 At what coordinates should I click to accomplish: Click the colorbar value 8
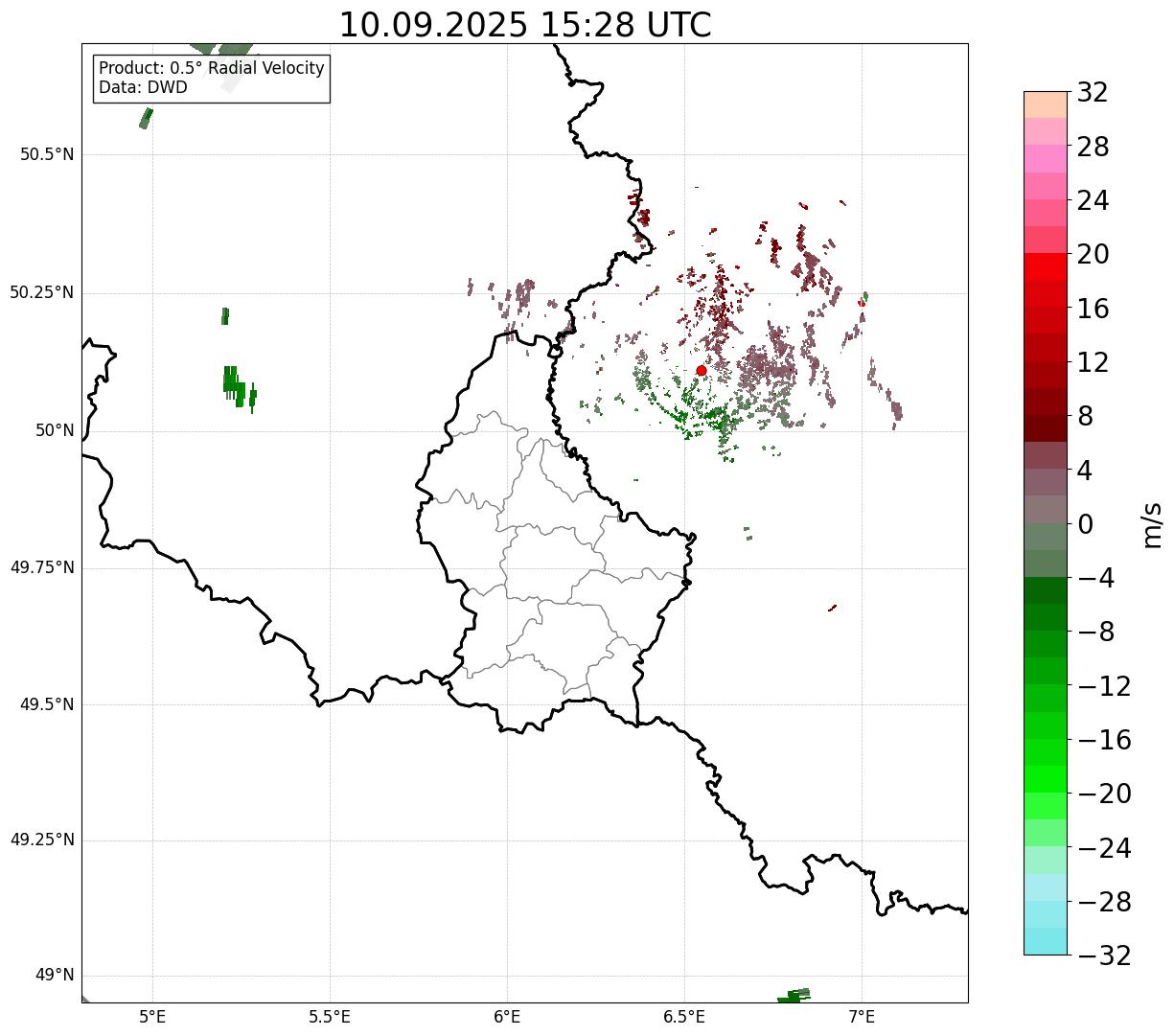coord(1085,416)
